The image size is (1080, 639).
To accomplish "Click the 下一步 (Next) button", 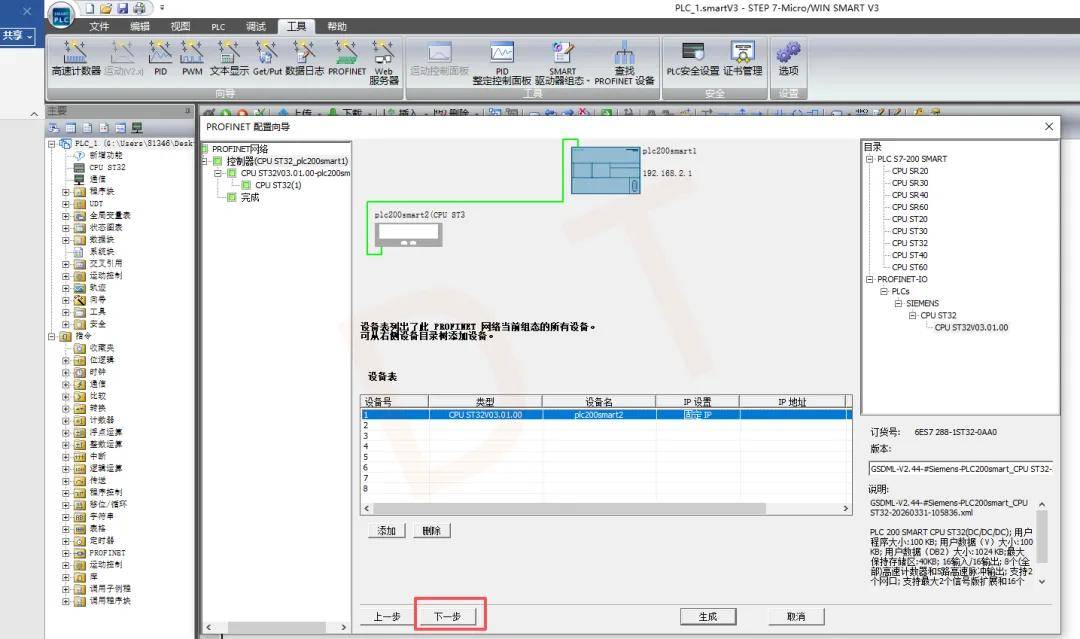I will 447,616.
